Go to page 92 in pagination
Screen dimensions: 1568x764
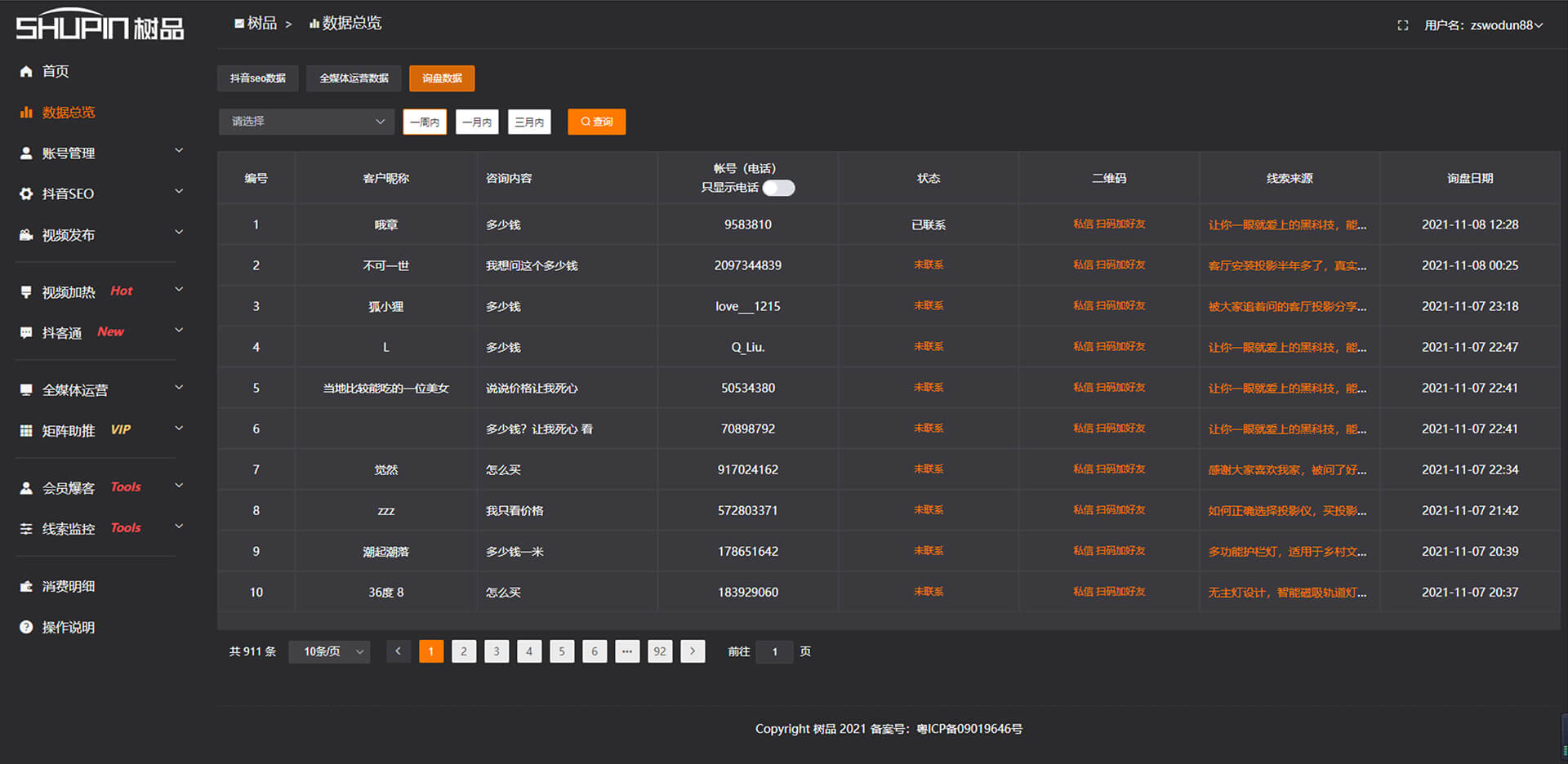660,651
